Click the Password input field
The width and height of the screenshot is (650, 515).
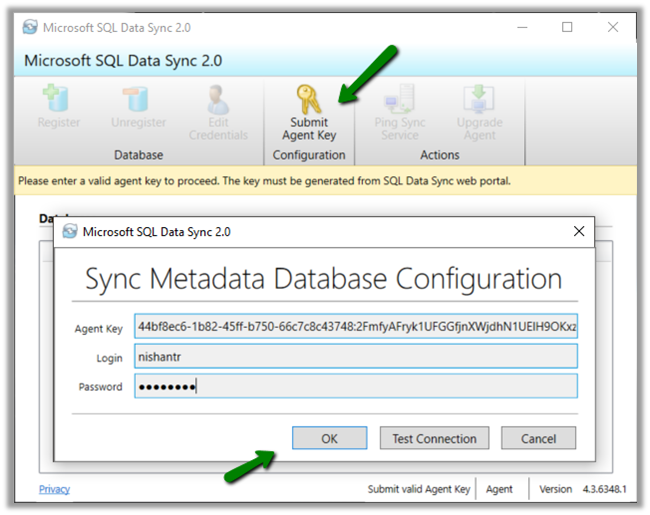pos(355,387)
